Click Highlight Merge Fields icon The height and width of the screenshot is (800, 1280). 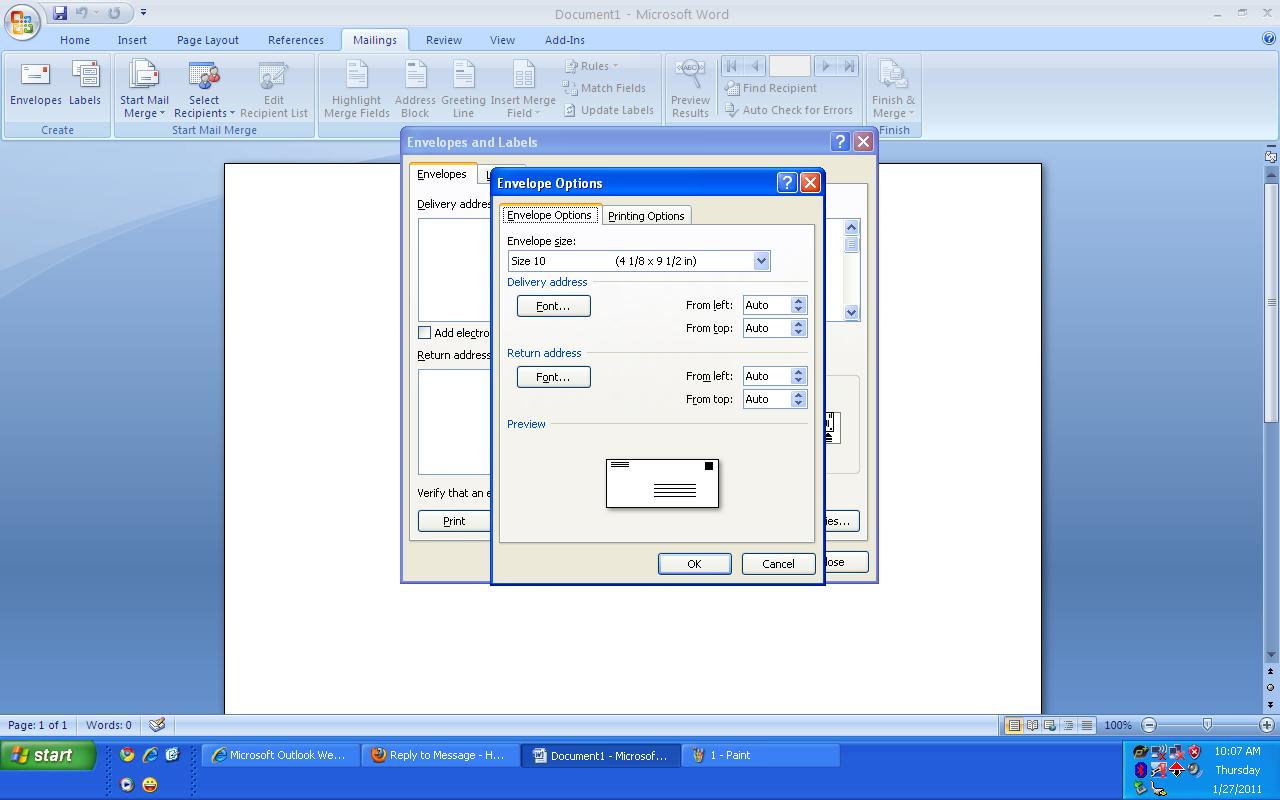pos(357,90)
